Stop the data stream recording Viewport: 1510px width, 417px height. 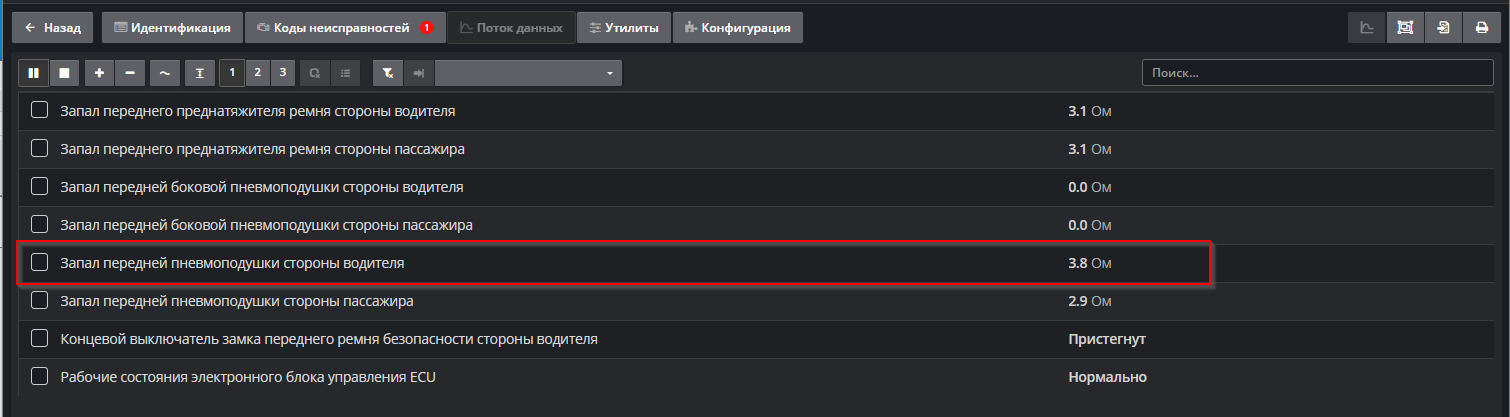[x=63, y=73]
